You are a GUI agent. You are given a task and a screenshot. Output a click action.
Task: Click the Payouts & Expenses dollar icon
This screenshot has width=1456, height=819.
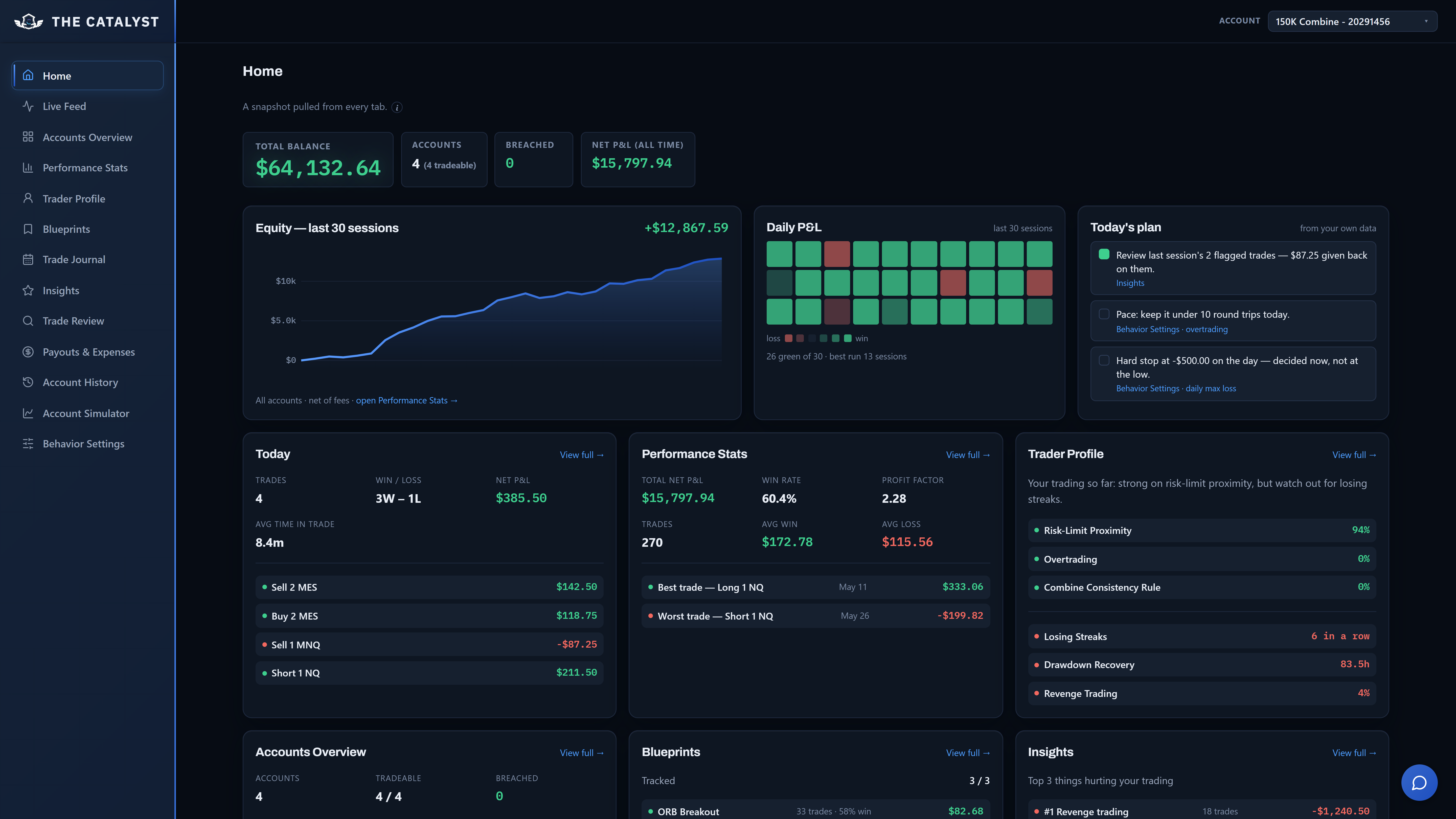[28, 352]
